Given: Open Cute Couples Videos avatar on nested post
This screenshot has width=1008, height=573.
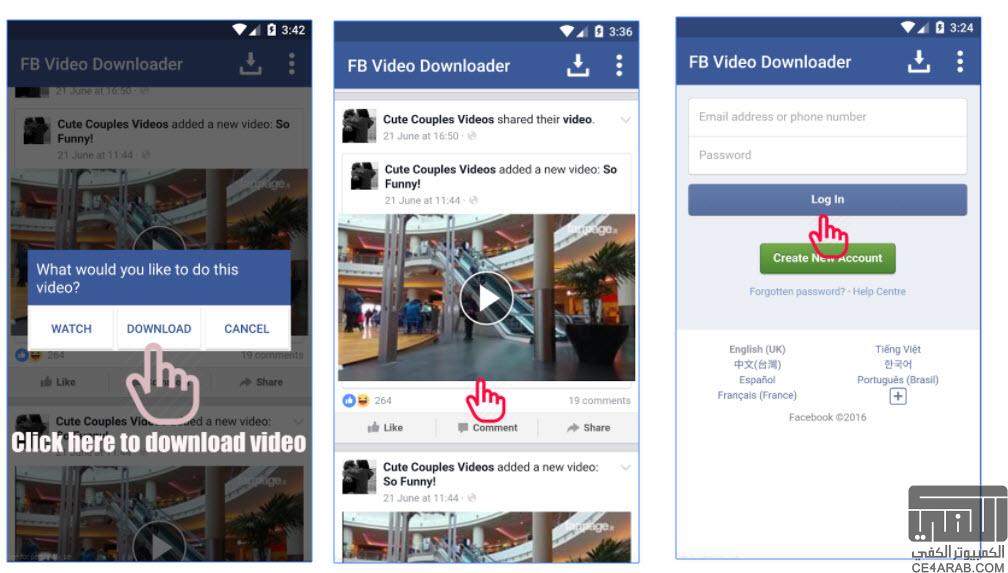Looking at the screenshot, I should [x=364, y=176].
